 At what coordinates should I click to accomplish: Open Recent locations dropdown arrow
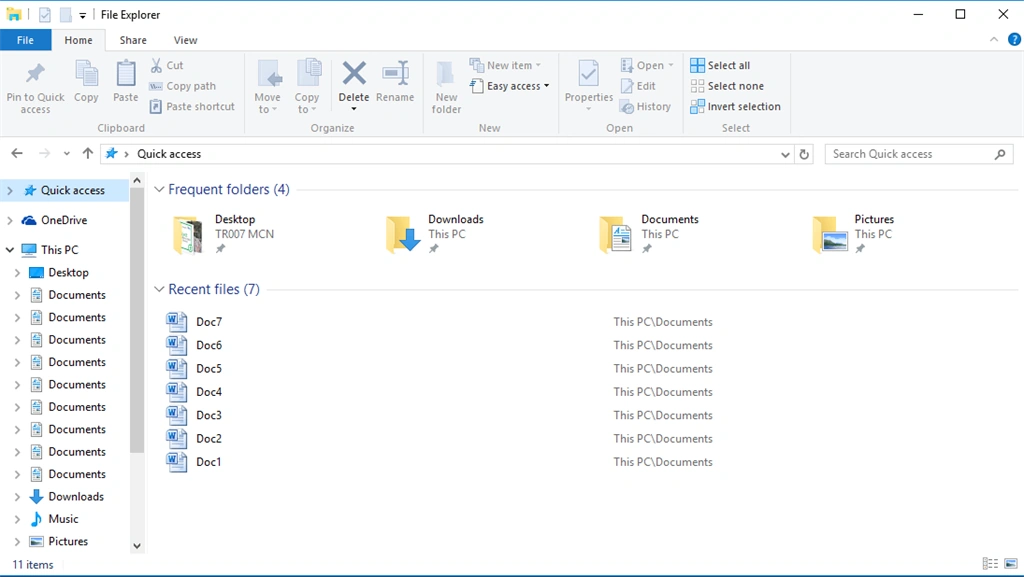(x=67, y=154)
